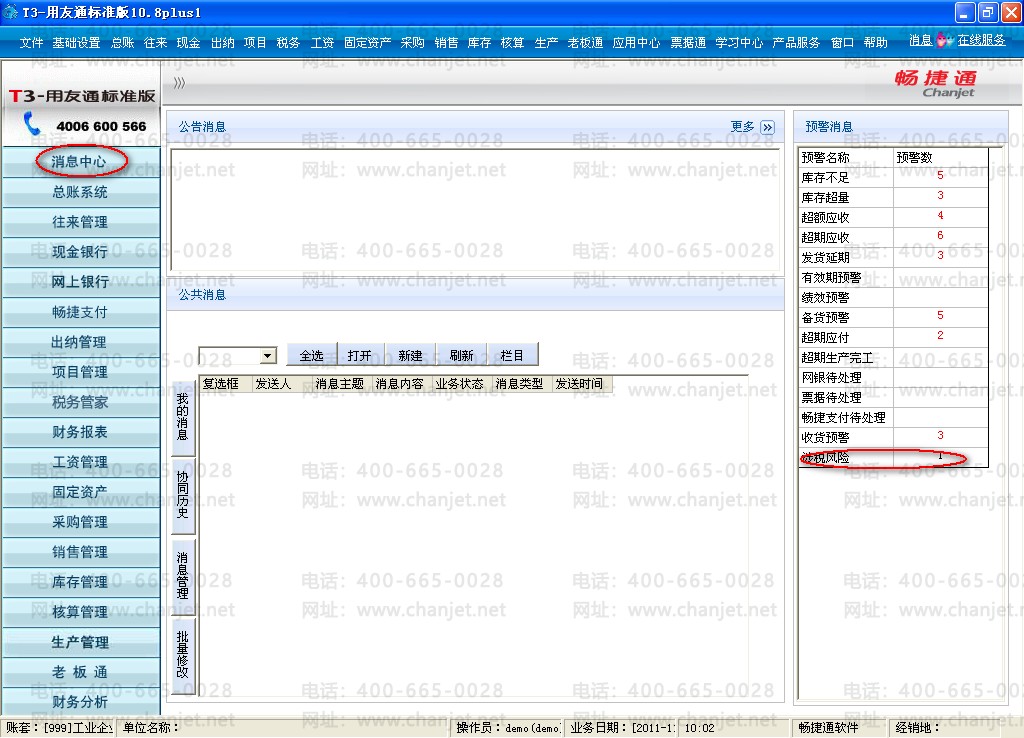Switch to the 我的消息 vertical tab

[x=183, y=417]
